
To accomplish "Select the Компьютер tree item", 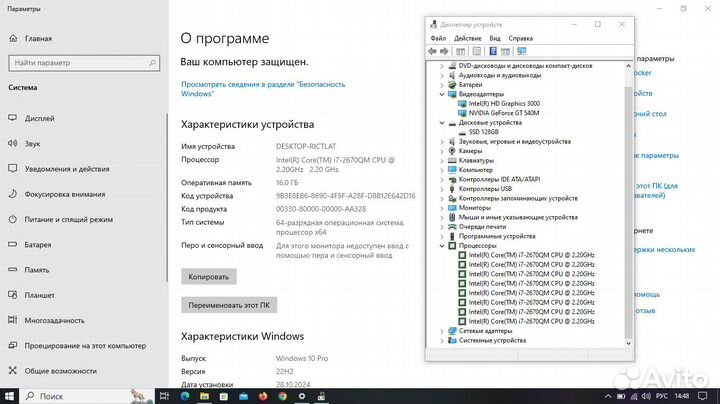I will pyautogui.click(x=475, y=170).
